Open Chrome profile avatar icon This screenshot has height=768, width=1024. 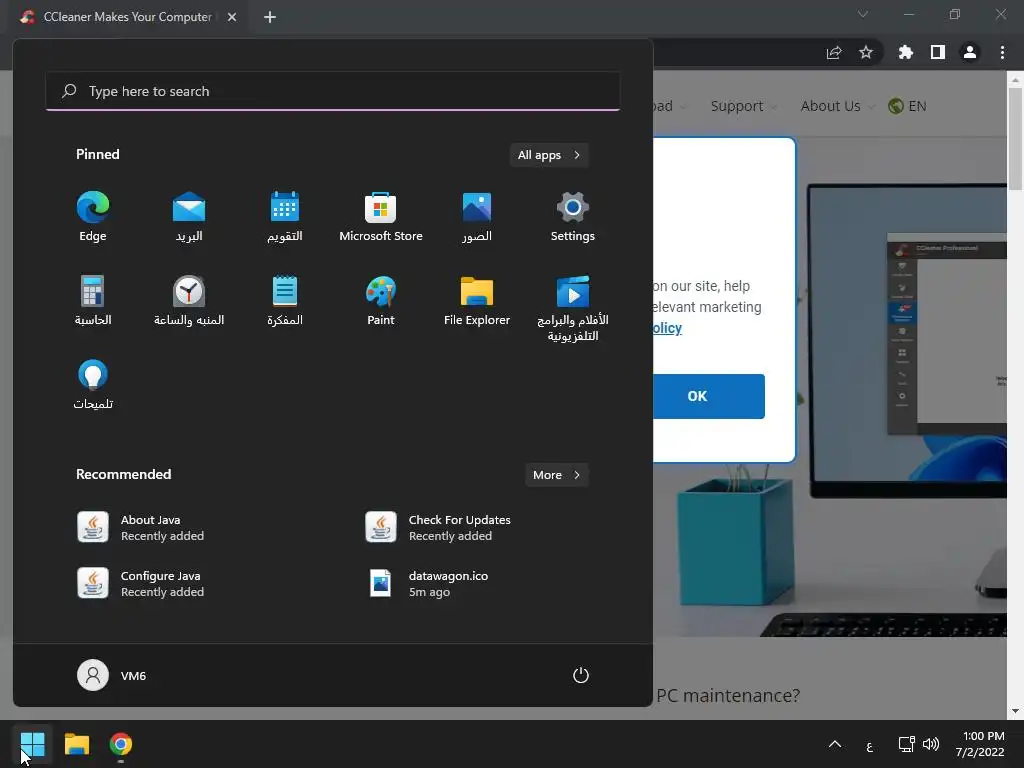point(970,52)
